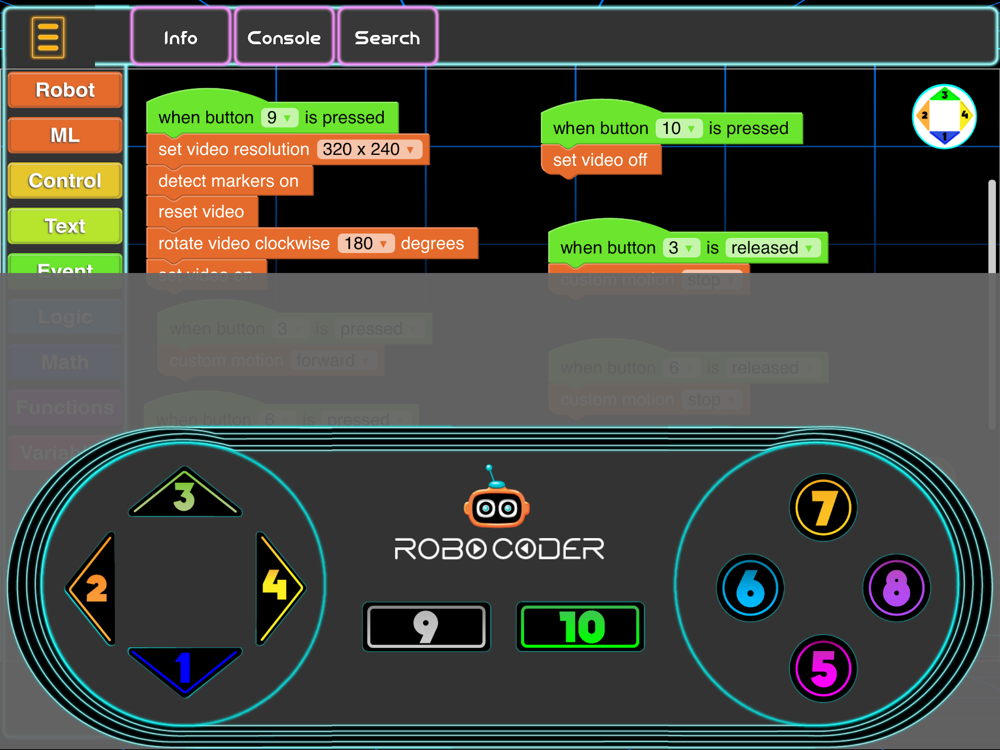Click the mini gamepad diamond icon

pyautogui.click(x=945, y=117)
